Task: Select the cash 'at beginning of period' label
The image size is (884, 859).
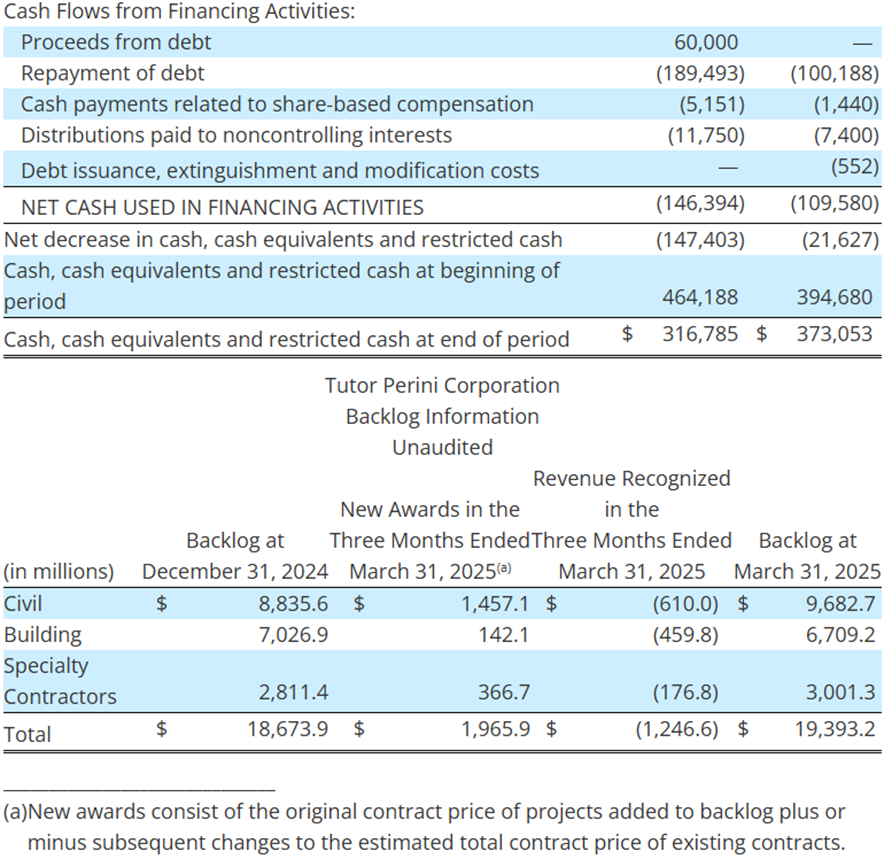Action: click(x=281, y=286)
